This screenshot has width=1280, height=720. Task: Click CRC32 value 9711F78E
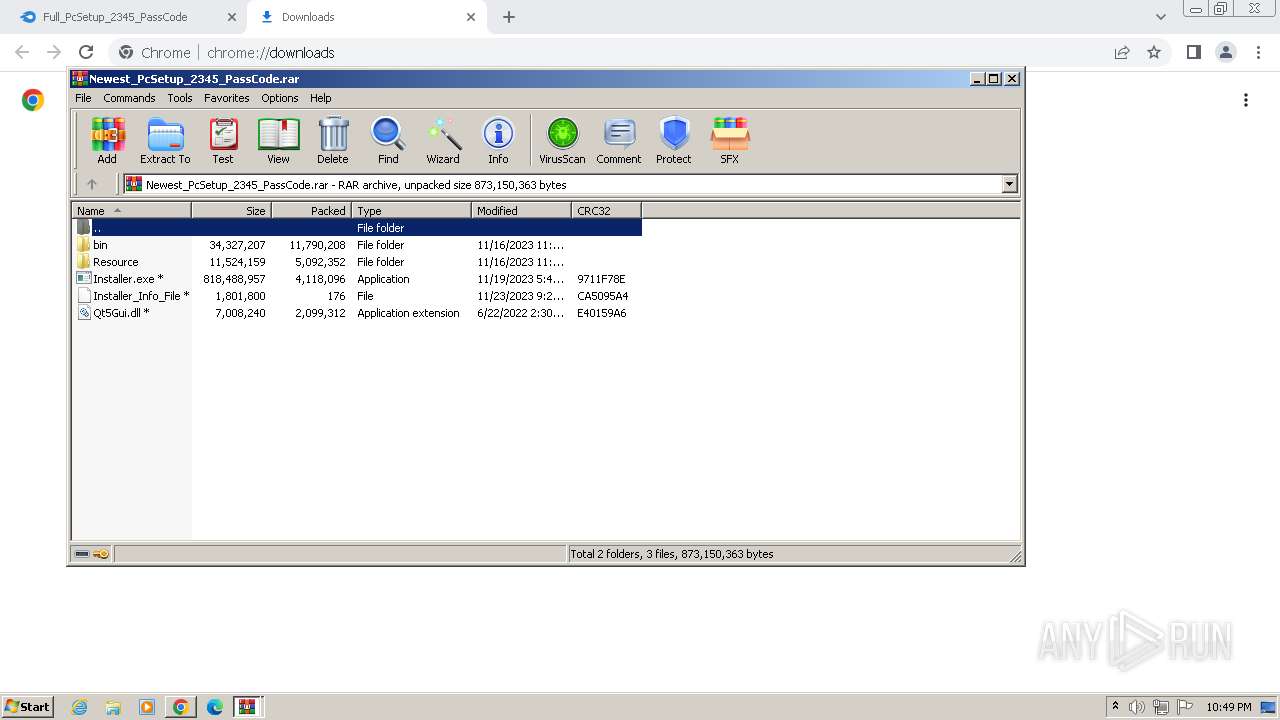point(601,279)
